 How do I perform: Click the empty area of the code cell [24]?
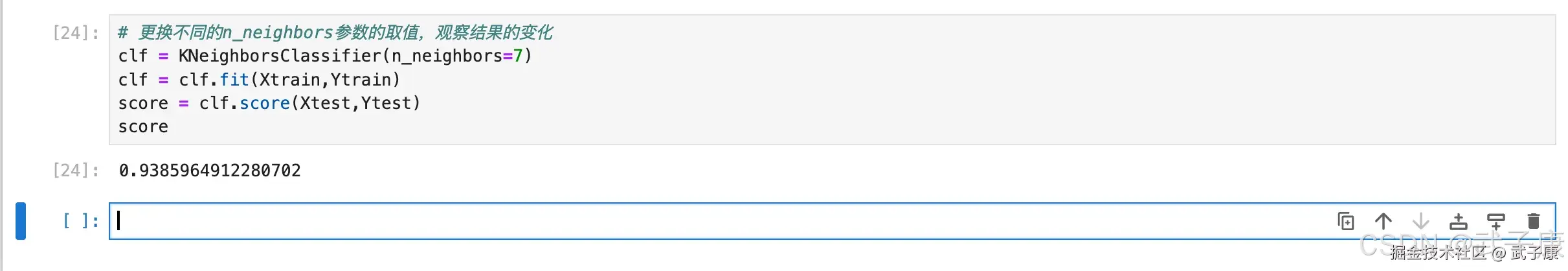971,97
